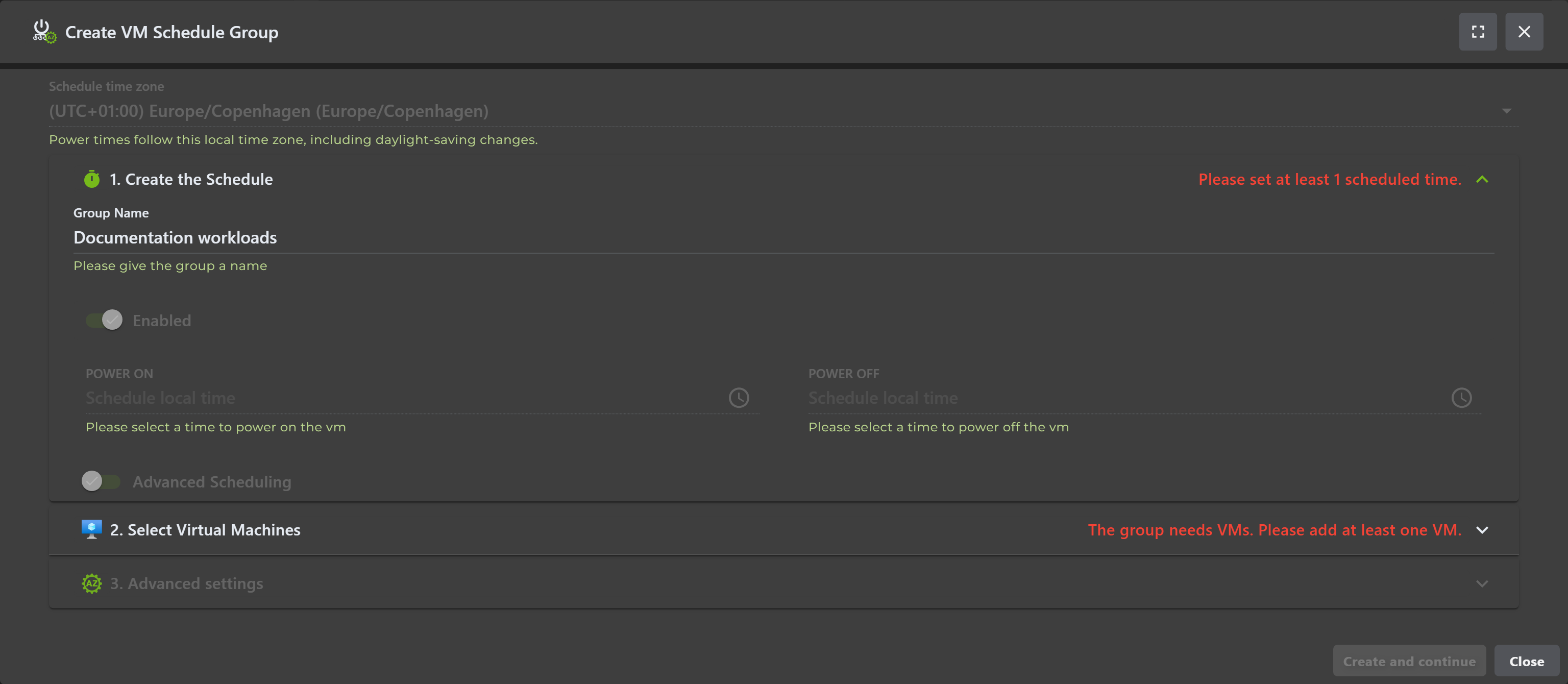Open the Power Off time picker clock icon
Viewport: 1568px width, 684px height.
click(x=1461, y=398)
